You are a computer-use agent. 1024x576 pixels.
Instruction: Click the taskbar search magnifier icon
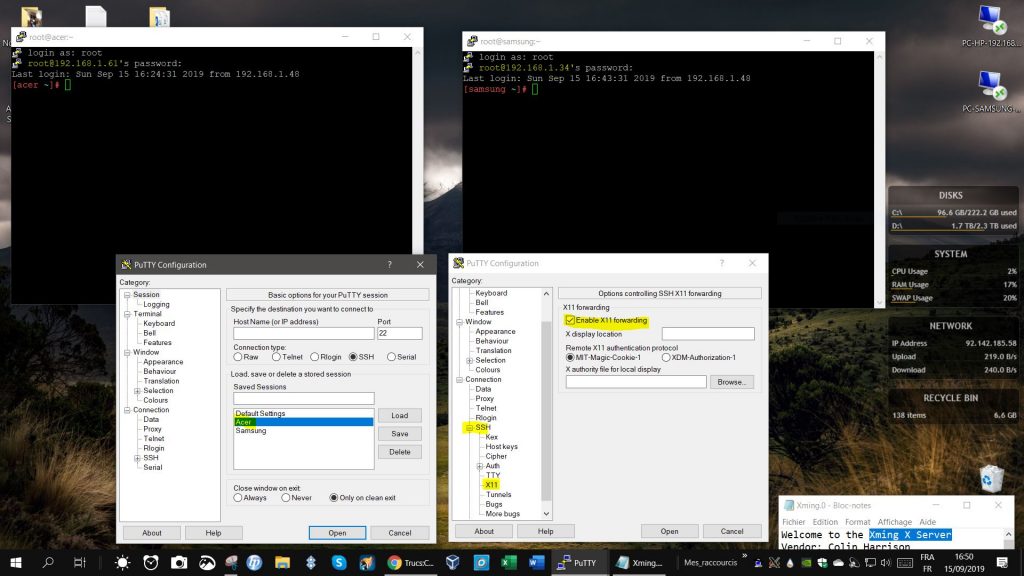[48, 562]
